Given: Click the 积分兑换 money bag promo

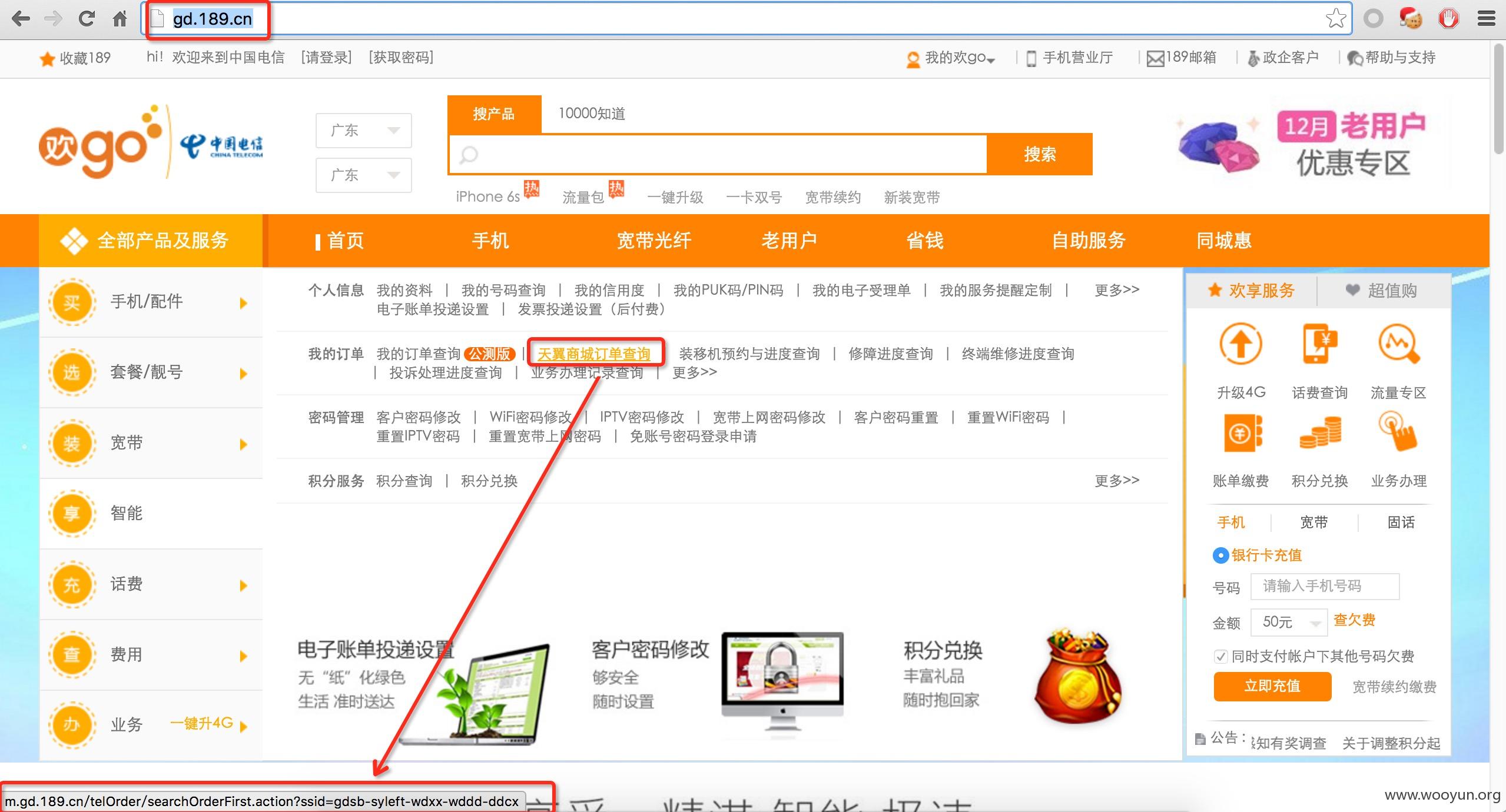Looking at the screenshot, I should (x=1078, y=676).
